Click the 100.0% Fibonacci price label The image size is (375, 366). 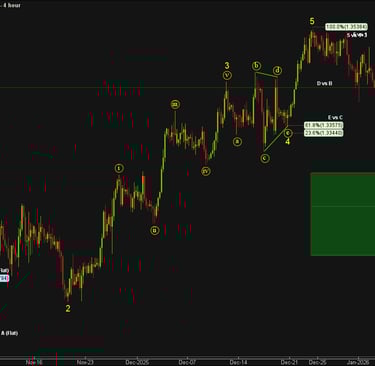[346, 27]
